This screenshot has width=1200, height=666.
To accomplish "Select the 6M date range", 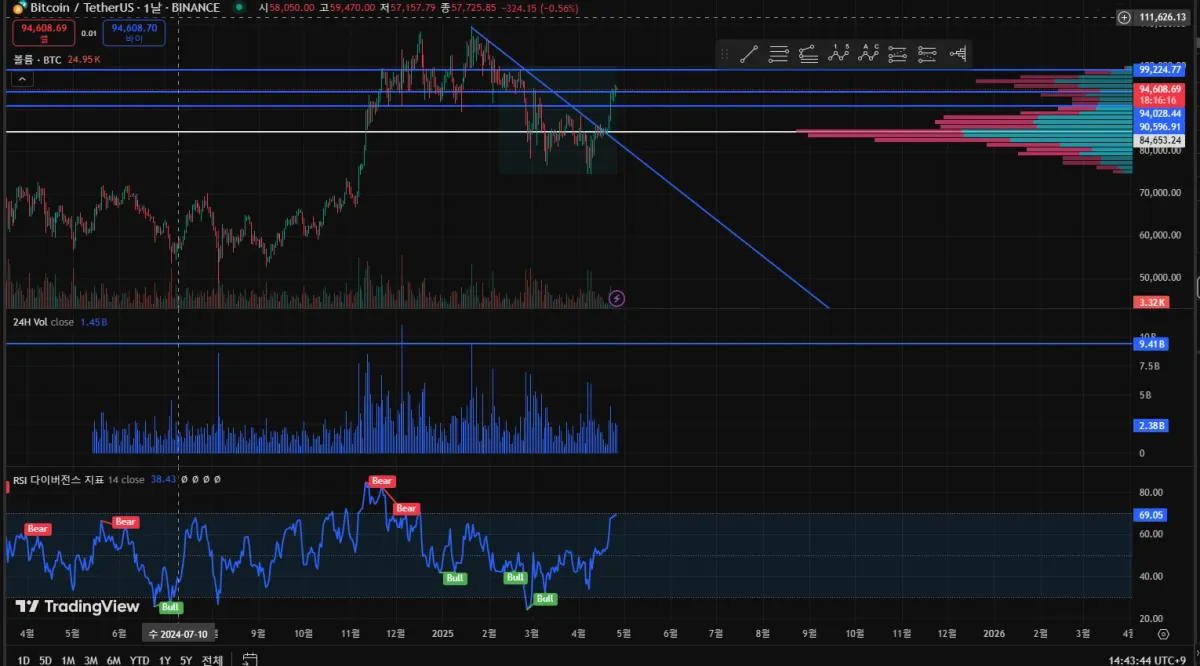I will click(114, 660).
